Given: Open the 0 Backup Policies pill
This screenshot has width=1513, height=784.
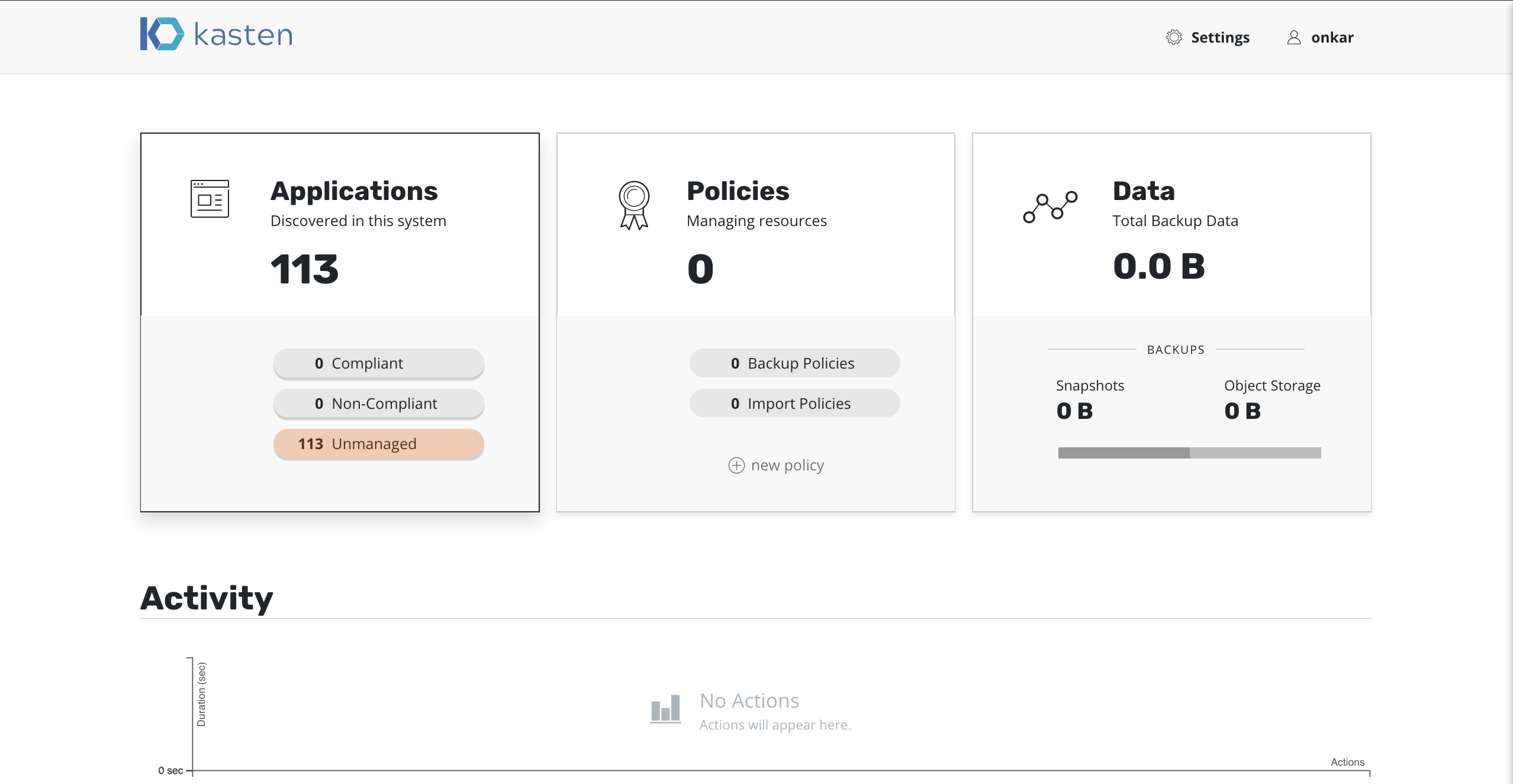Looking at the screenshot, I should [x=794, y=363].
